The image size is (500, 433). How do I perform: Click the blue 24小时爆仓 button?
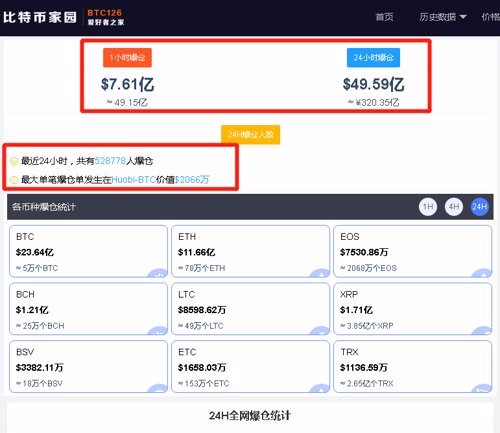point(373,58)
